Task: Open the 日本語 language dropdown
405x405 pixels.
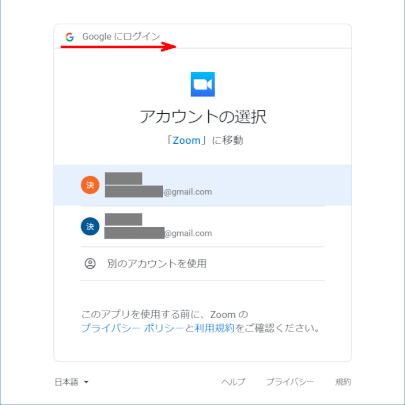Action: 72,382
